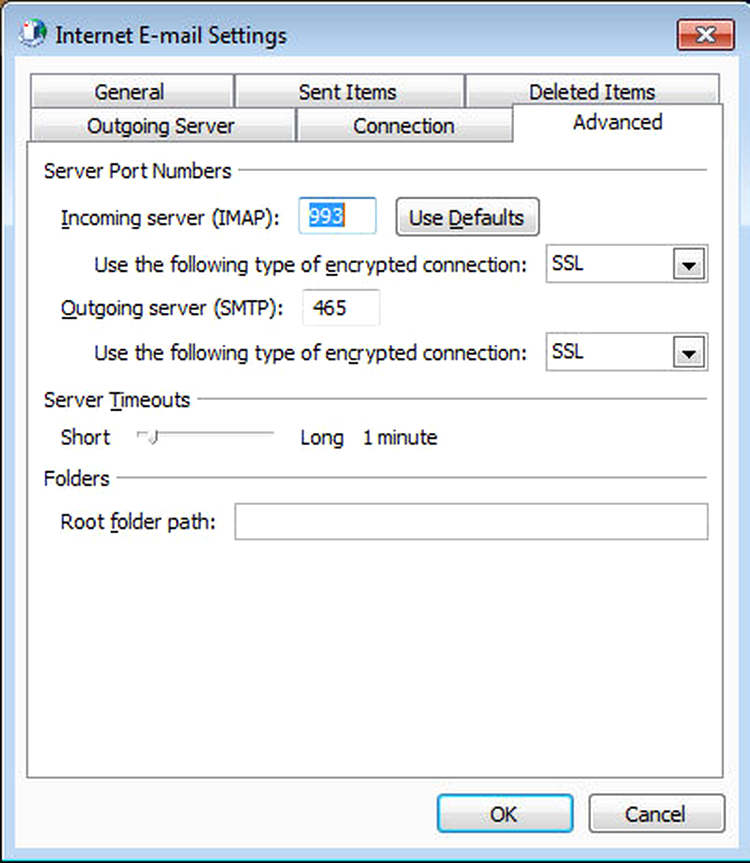Image resolution: width=750 pixels, height=863 pixels.
Task: Click the Incoming server (IMAP) port field
Action: 337,216
